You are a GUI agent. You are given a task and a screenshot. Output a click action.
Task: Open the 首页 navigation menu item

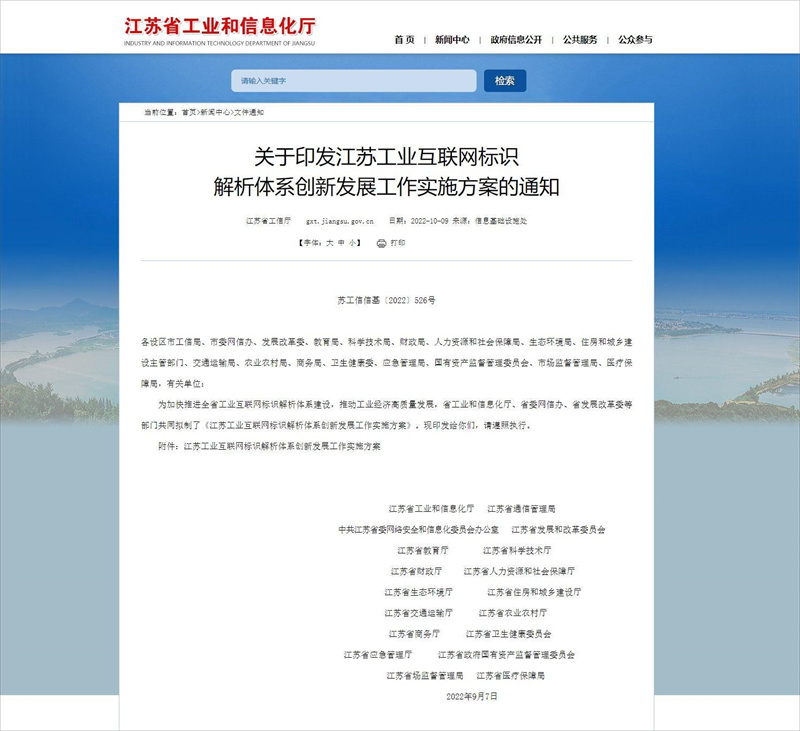pyautogui.click(x=404, y=40)
